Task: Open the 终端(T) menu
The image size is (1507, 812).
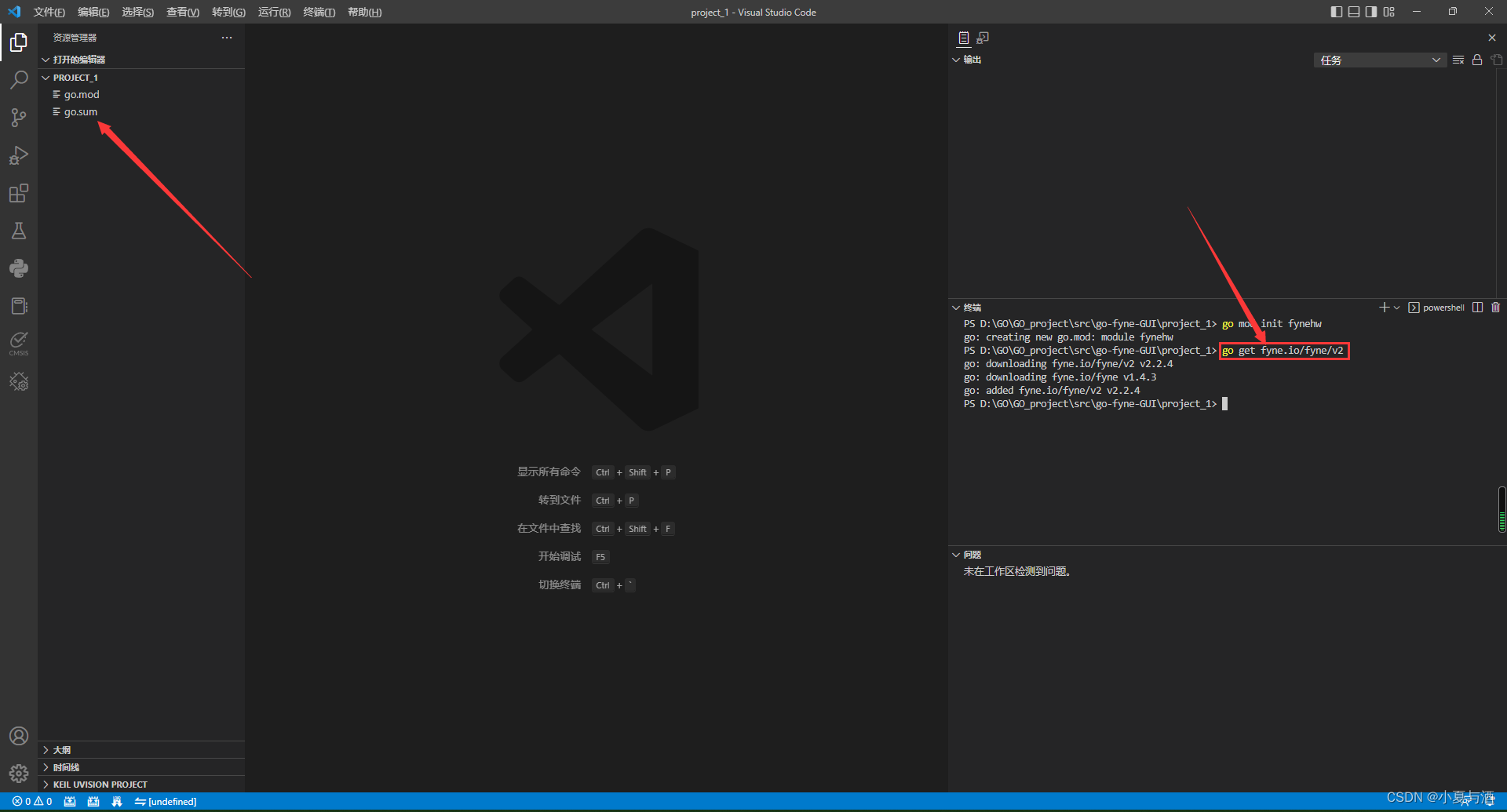Action: 319,12
